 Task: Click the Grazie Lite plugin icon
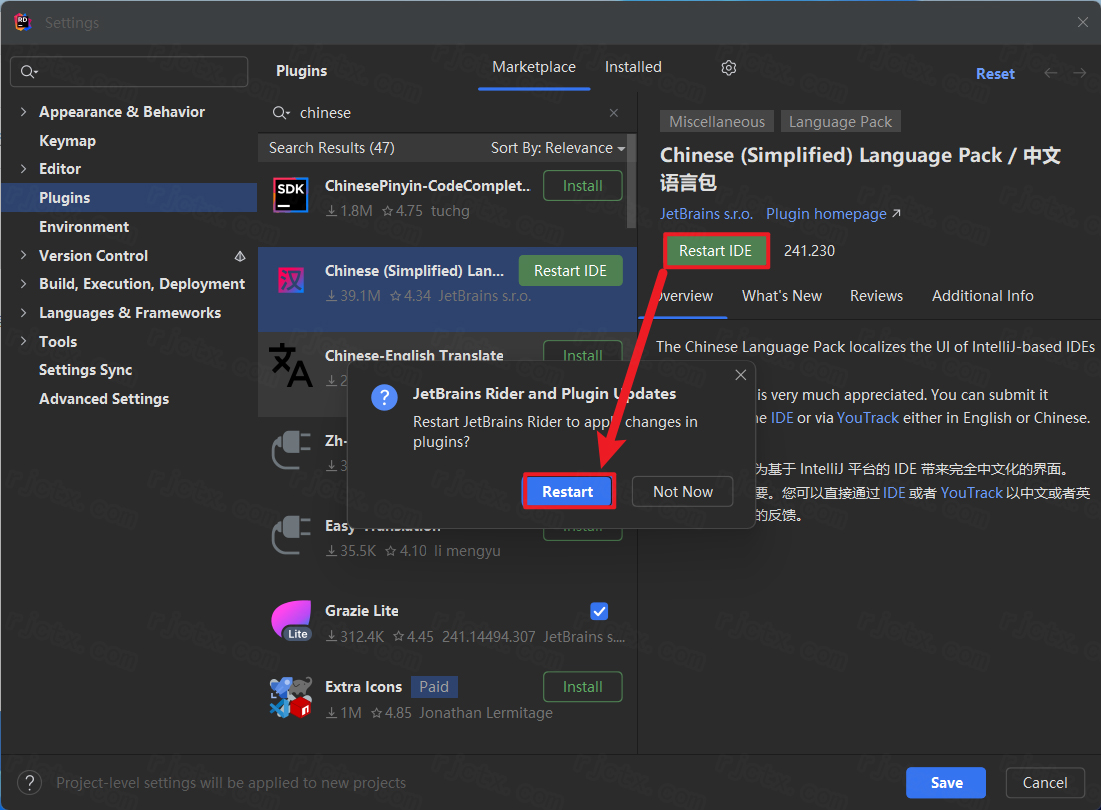tap(291, 620)
